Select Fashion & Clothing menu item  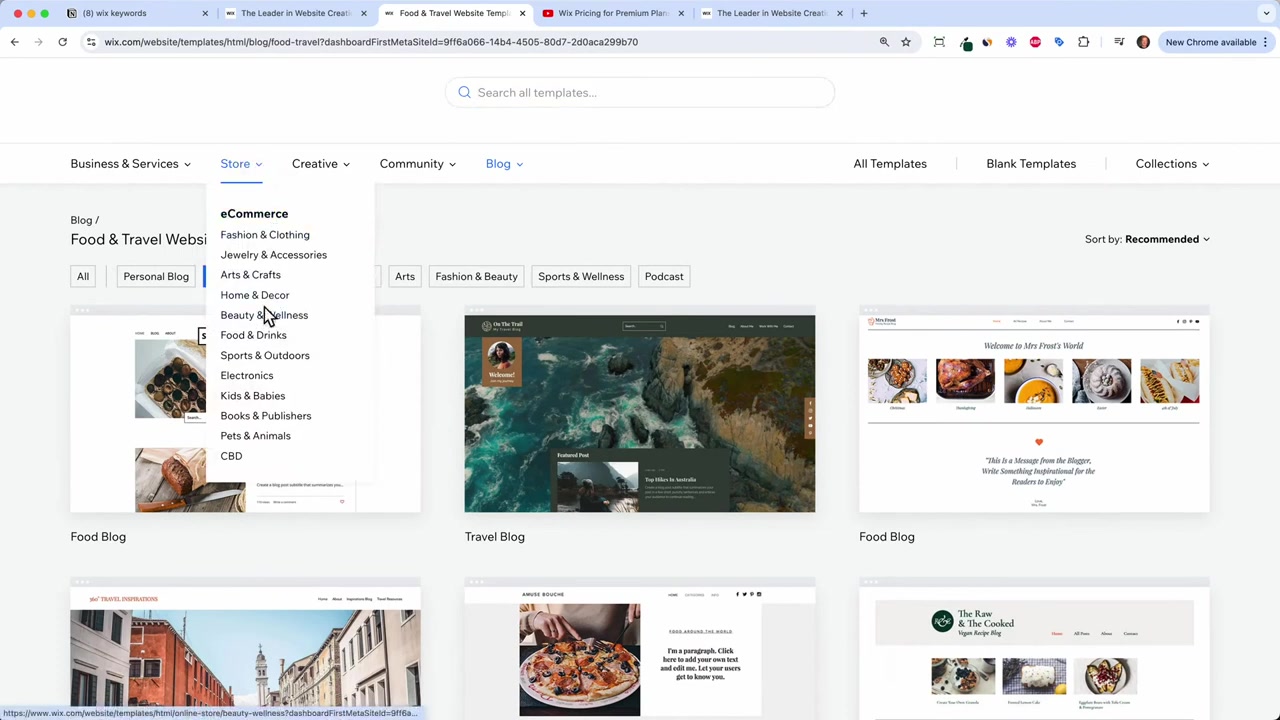pyautogui.click(x=265, y=235)
